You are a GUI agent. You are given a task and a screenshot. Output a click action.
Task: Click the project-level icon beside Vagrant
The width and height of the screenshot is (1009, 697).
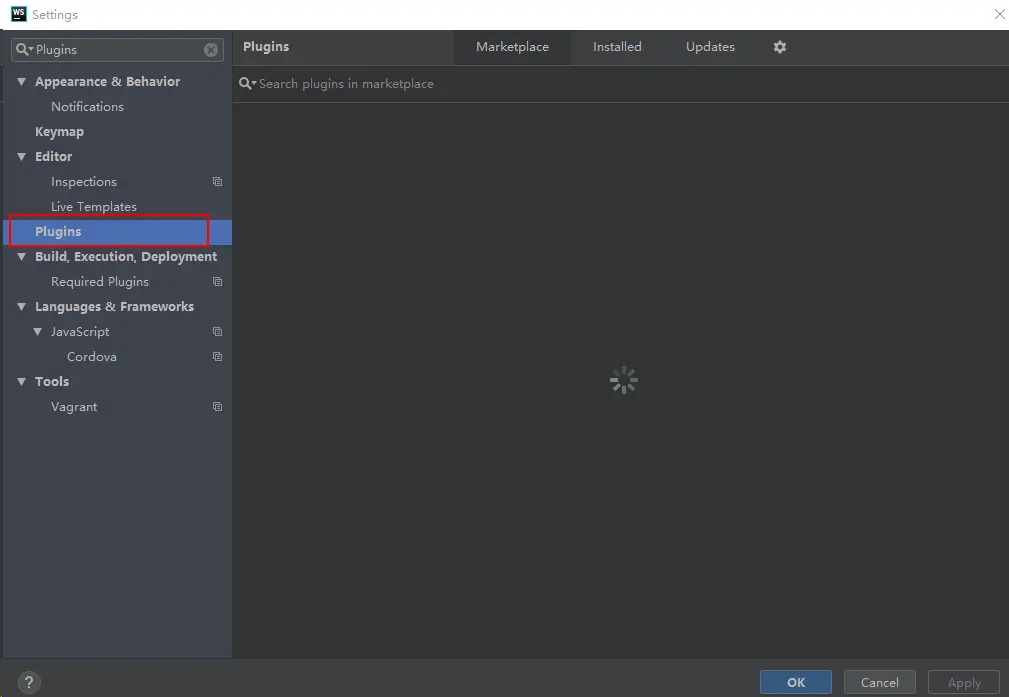point(218,407)
